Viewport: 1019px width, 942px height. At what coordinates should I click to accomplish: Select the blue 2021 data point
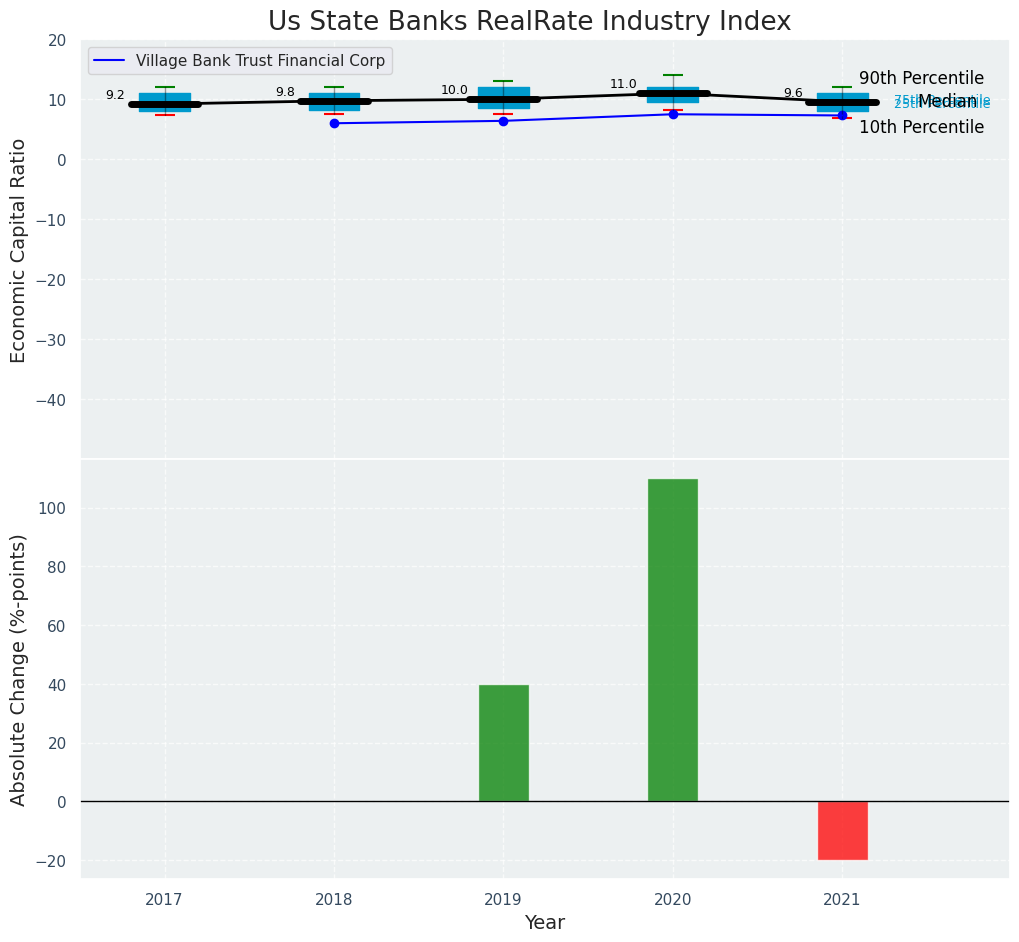(x=842, y=115)
